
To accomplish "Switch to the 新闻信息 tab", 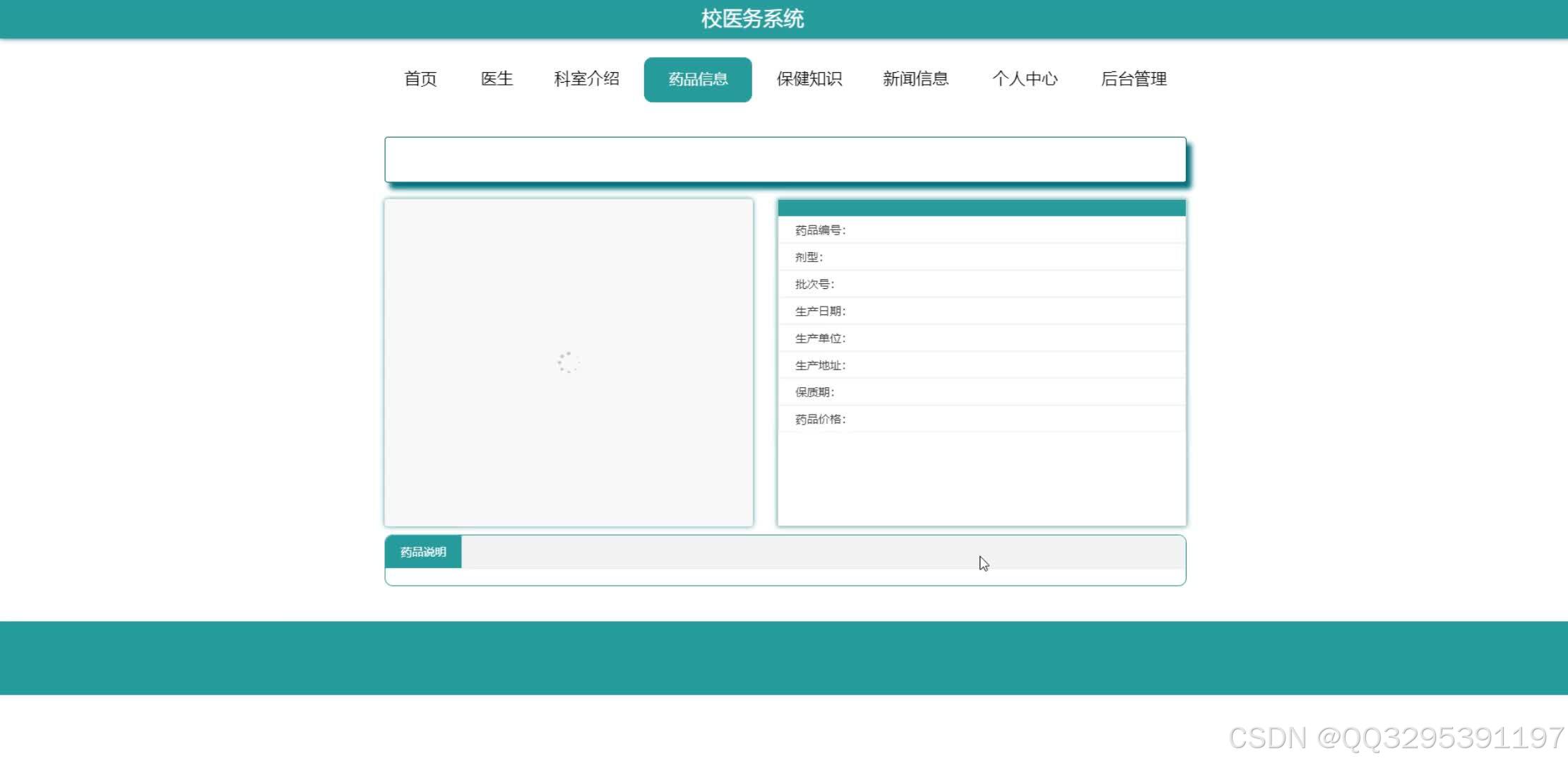I will tap(915, 79).
